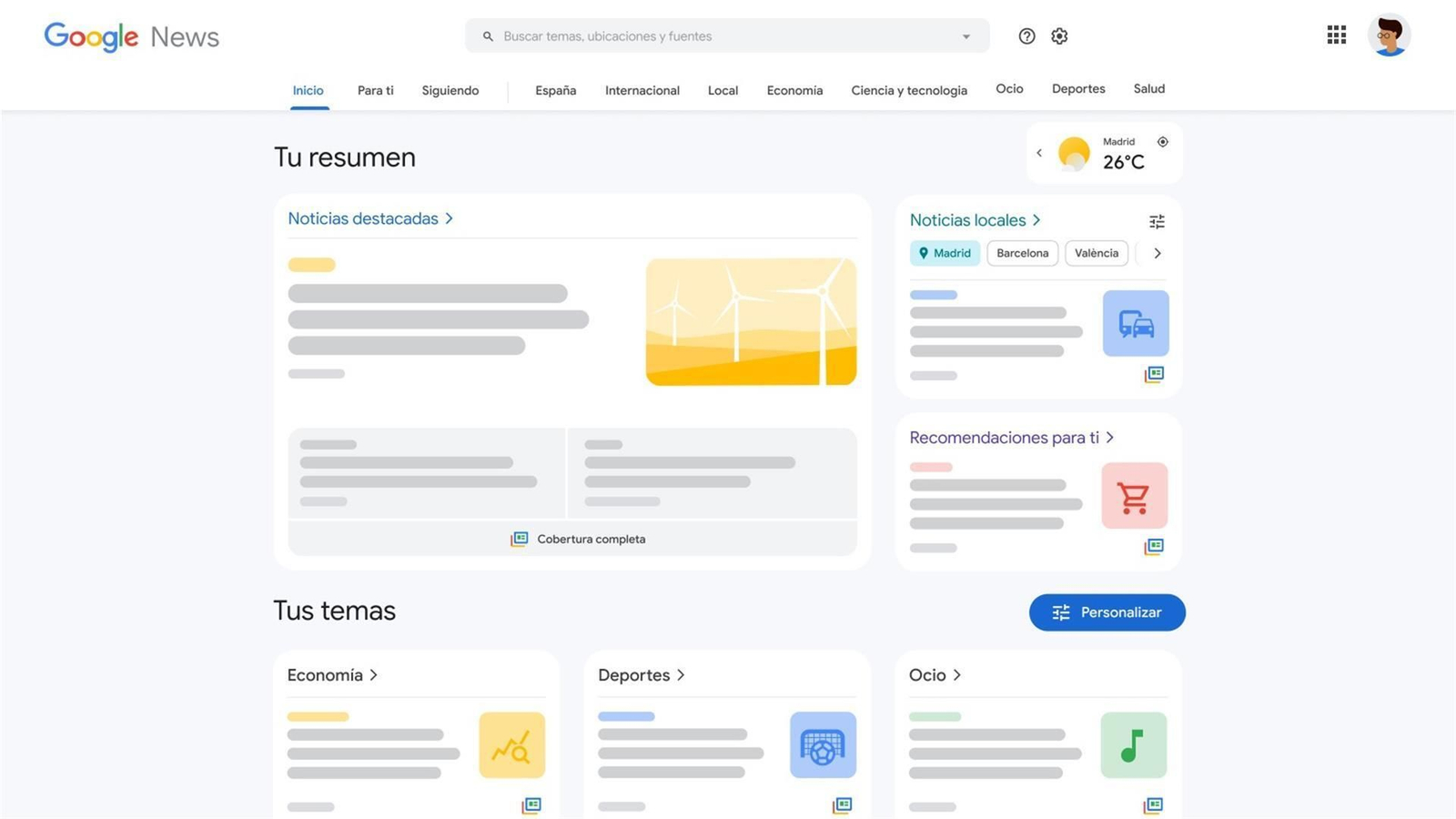Click the profile avatar picture
This screenshot has height=819, width=1456.
point(1390,35)
